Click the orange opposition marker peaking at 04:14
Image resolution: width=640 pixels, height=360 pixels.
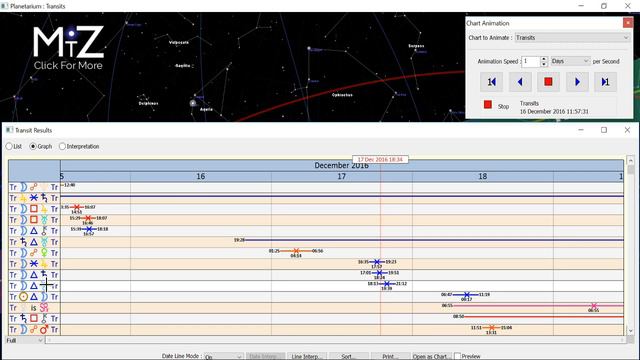point(296,251)
